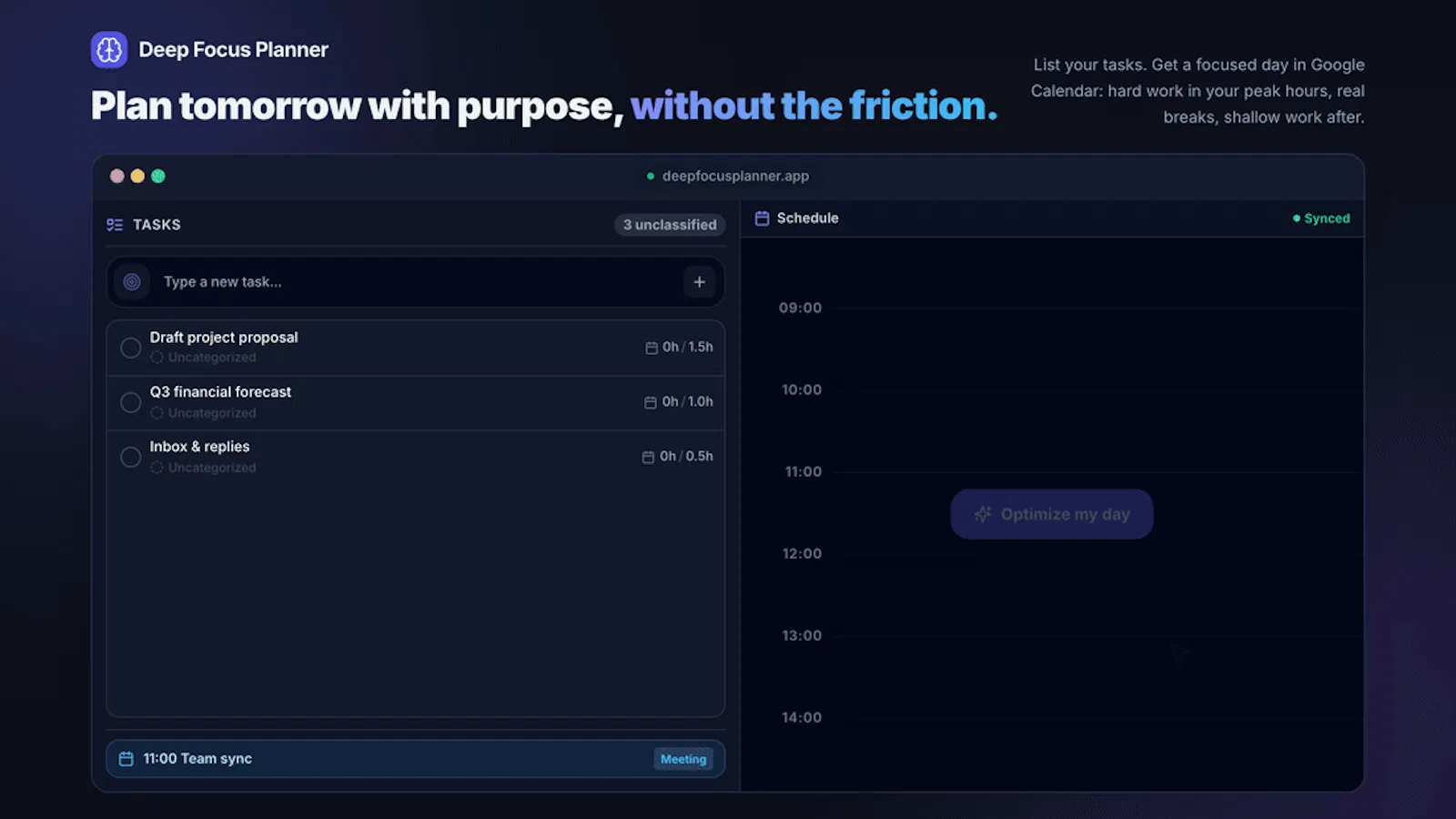Screen dimensions: 1456x819
Task: Click the yellow window minimize dot
Action: 137,177
